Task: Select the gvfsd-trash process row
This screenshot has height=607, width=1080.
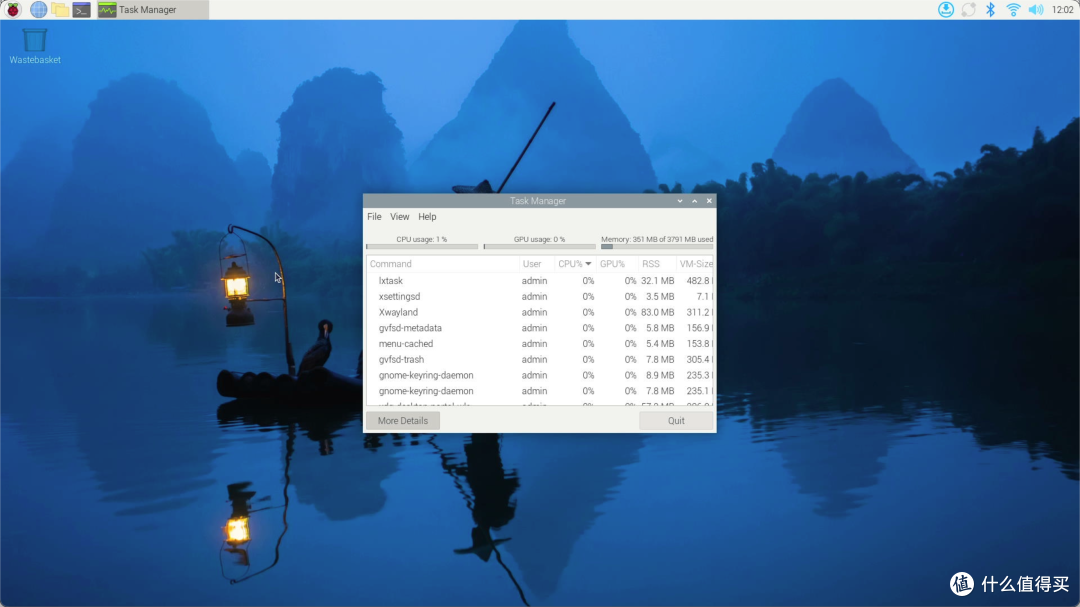Action: point(540,360)
